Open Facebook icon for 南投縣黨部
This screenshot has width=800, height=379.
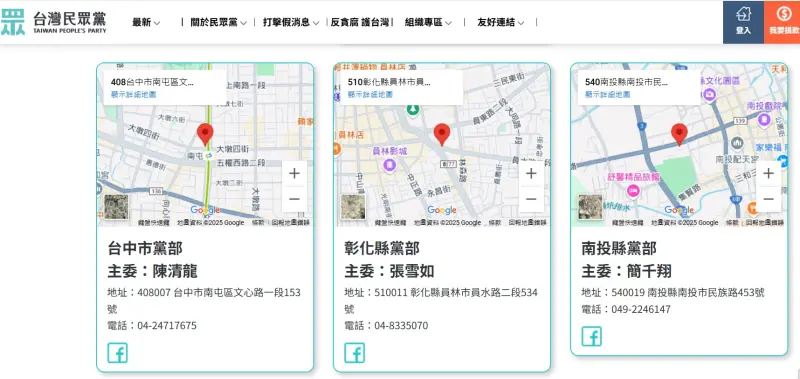[592, 337]
